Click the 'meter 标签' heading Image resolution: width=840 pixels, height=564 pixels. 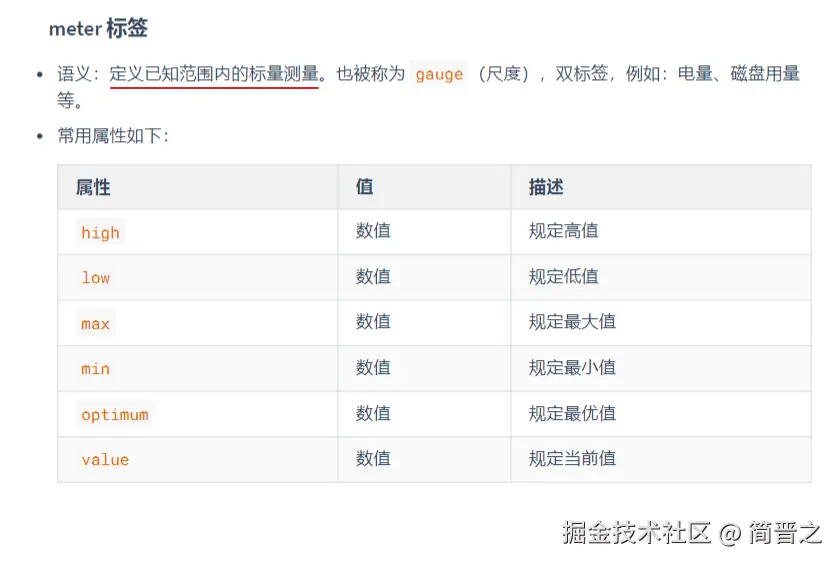coord(98,28)
